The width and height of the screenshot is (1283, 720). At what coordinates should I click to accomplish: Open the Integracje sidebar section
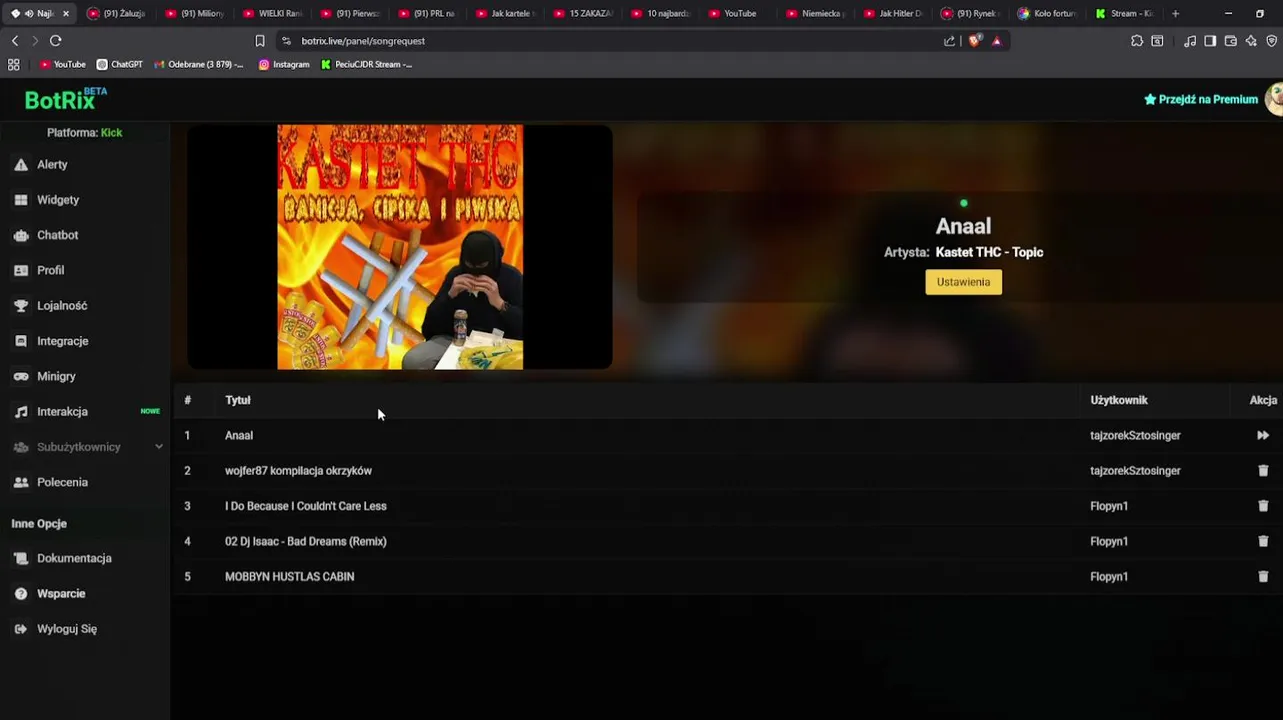[x=62, y=341]
